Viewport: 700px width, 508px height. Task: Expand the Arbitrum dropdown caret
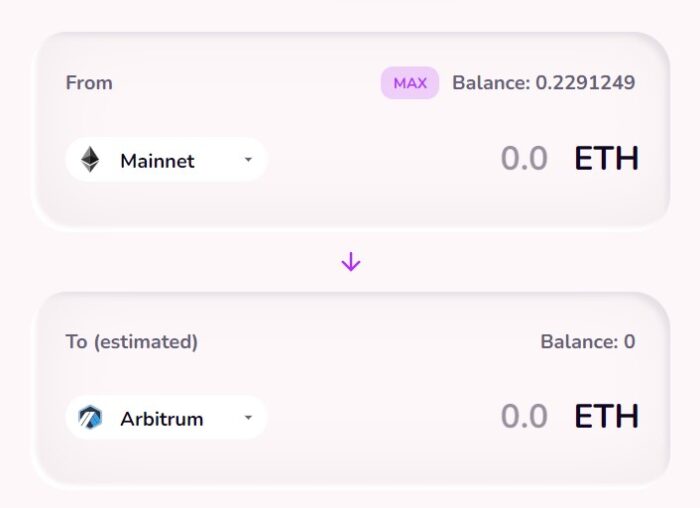[248, 418]
